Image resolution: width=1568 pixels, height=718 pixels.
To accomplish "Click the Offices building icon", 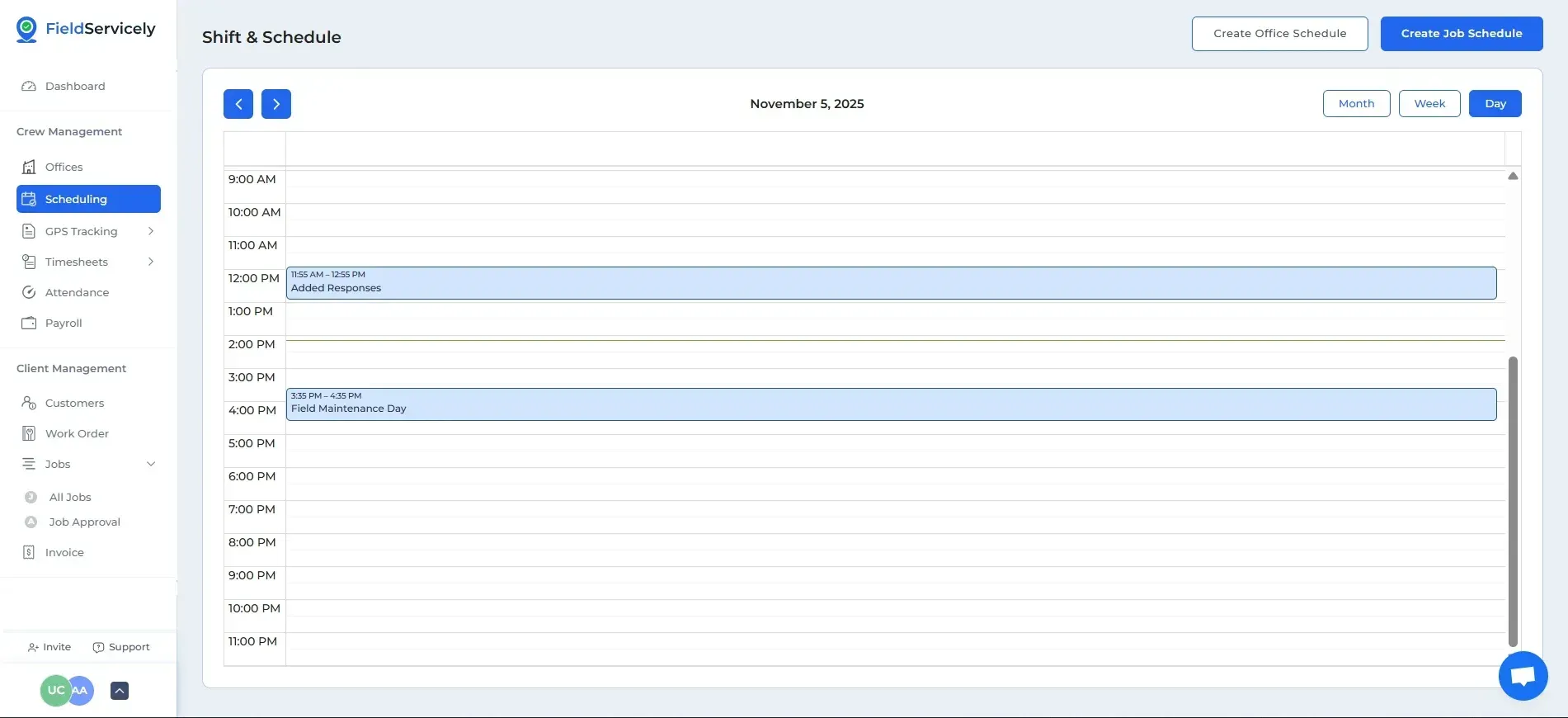I will pos(29,167).
